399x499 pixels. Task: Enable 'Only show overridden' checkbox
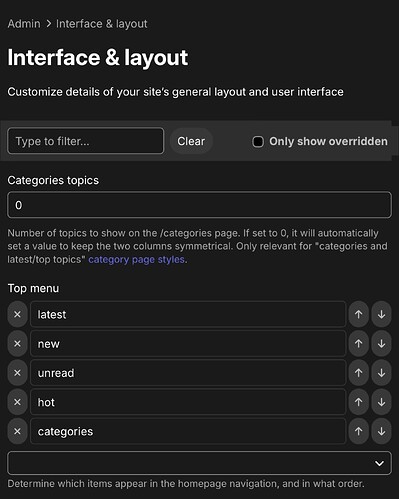coord(258,142)
